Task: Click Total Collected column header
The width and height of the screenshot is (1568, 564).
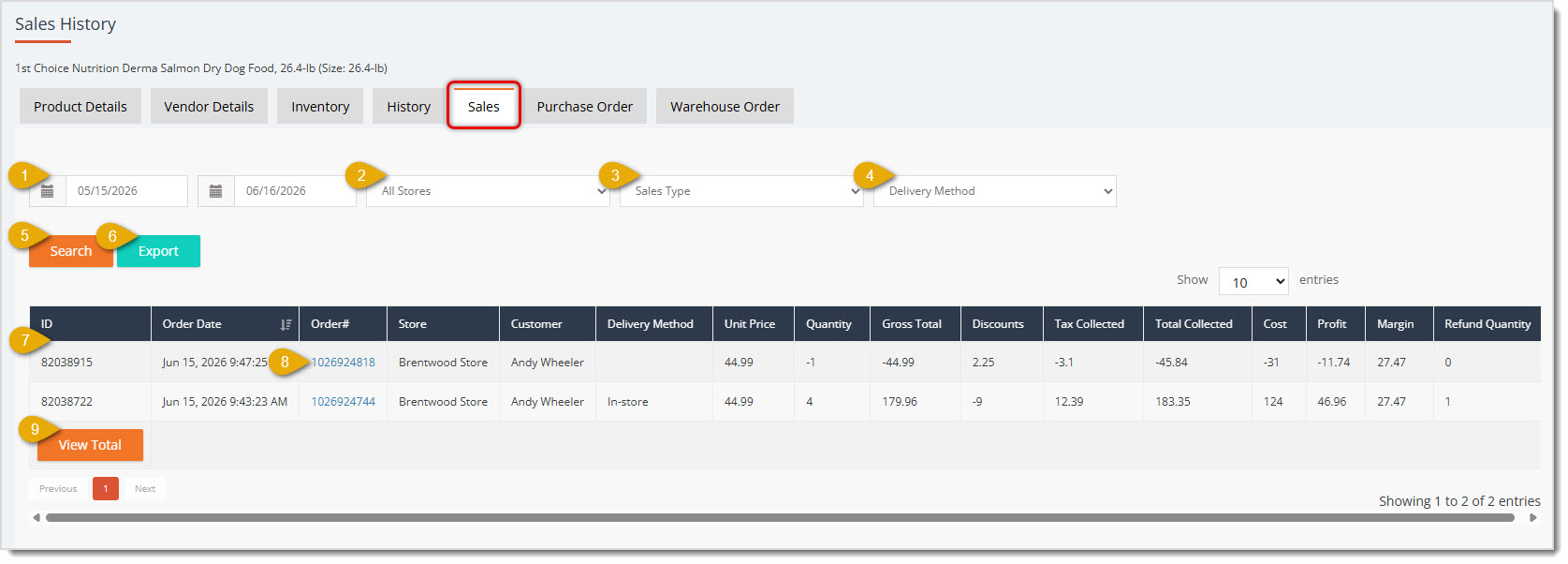Action: (1197, 324)
